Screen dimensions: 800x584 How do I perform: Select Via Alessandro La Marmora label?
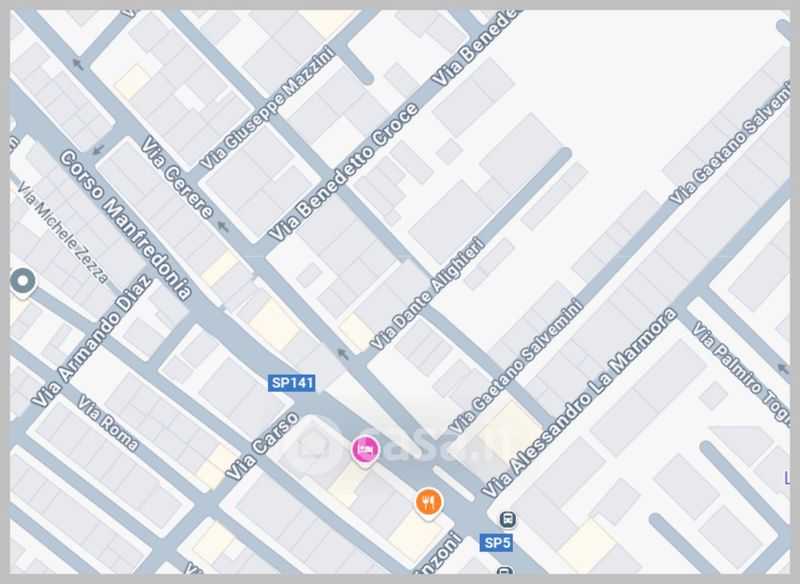coord(579,403)
